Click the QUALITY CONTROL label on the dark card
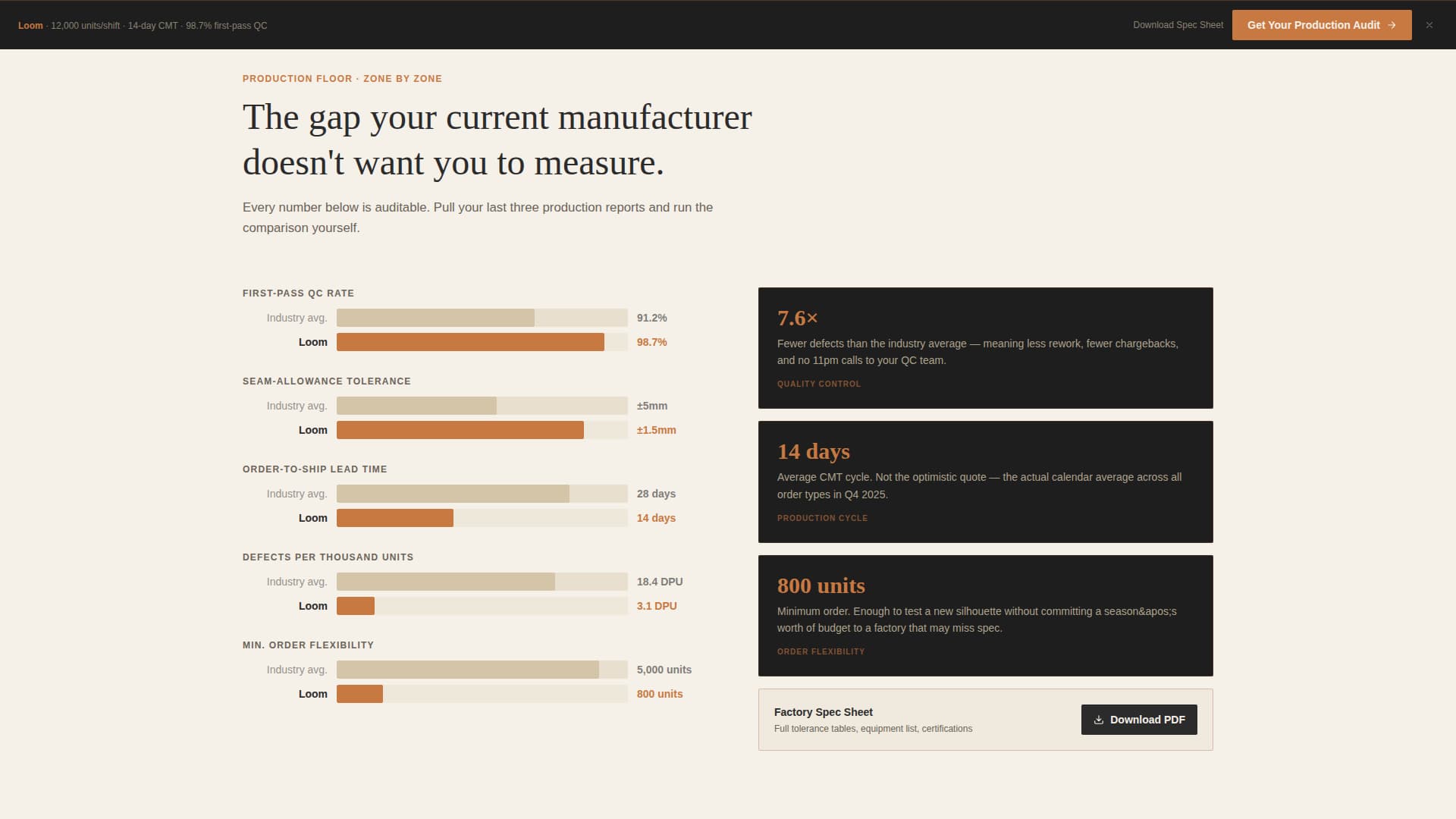 pos(818,384)
